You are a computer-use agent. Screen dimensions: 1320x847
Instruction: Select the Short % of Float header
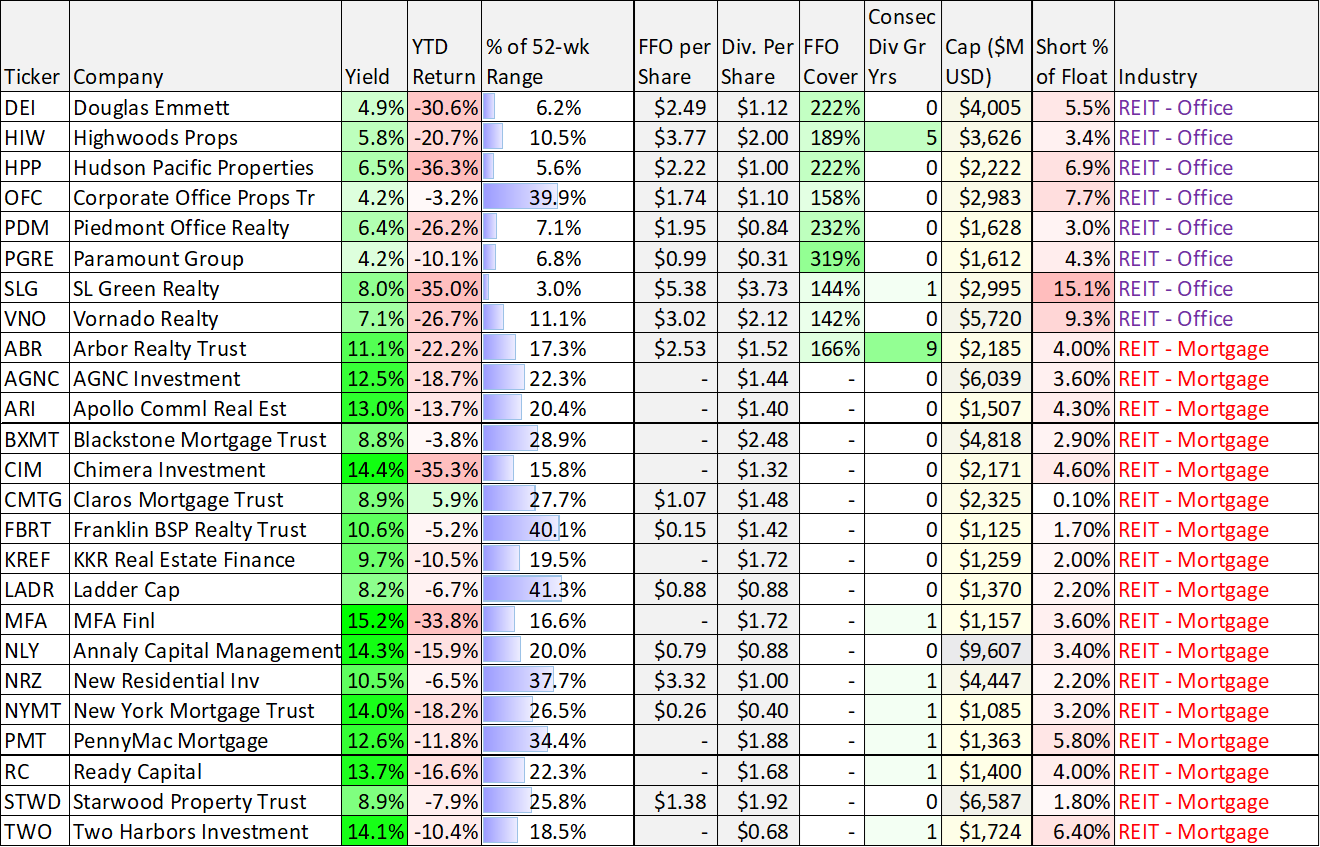(1073, 47)
